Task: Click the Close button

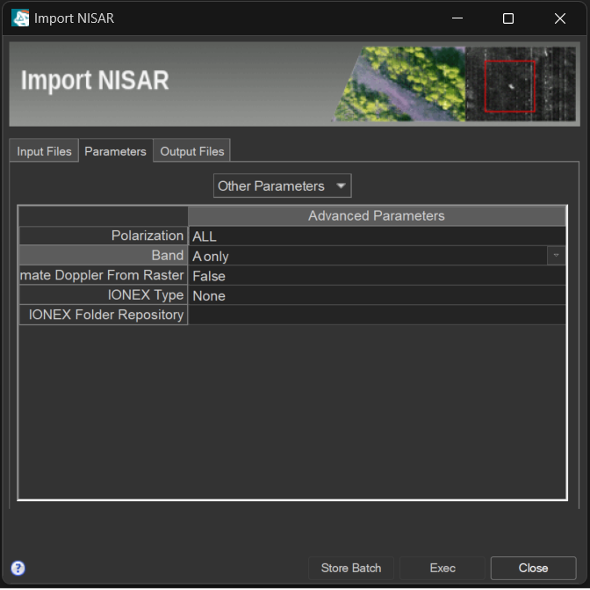Action: pyautogui.click(x=533, y=568)
